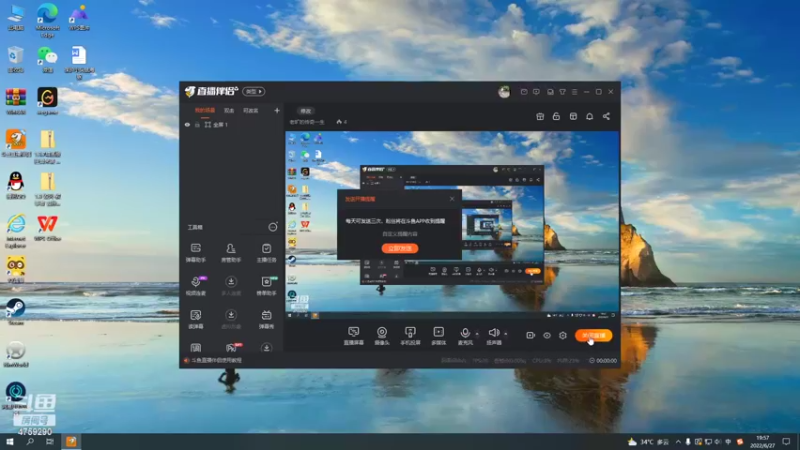Click the live companion app taskbar icon

pyautogui.click(x=71, y=441)
